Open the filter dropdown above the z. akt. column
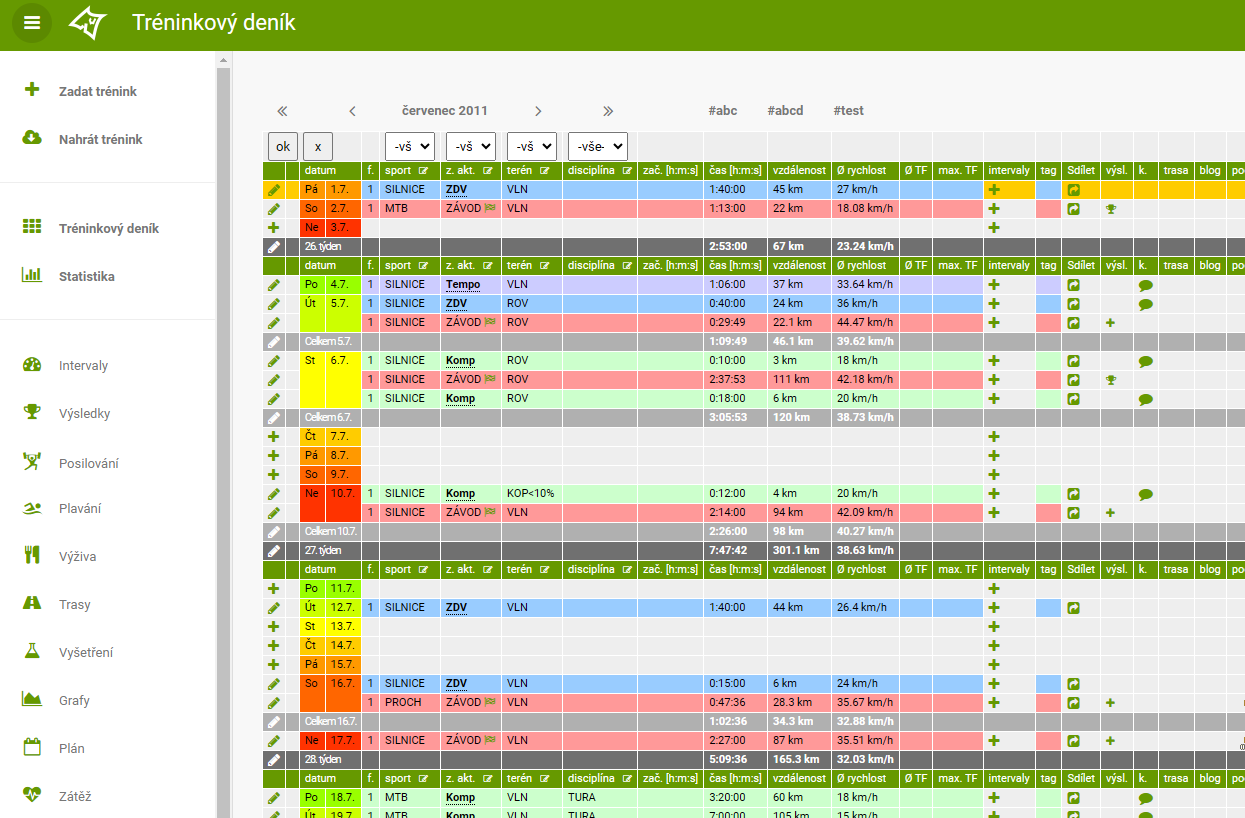 pos(471,146)
